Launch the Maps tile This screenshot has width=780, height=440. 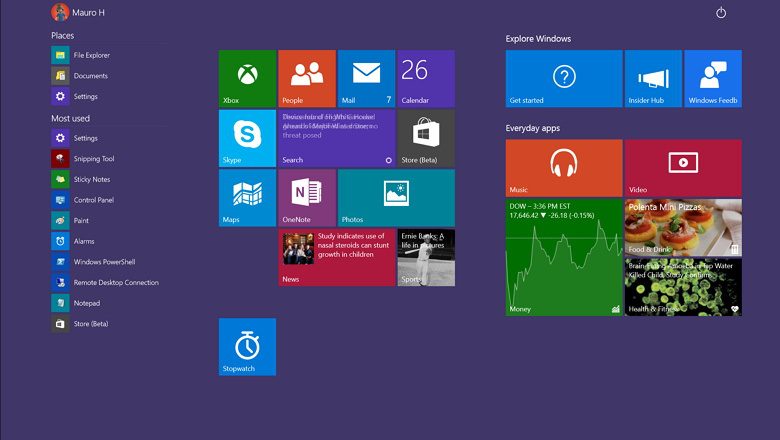[247, 198]
